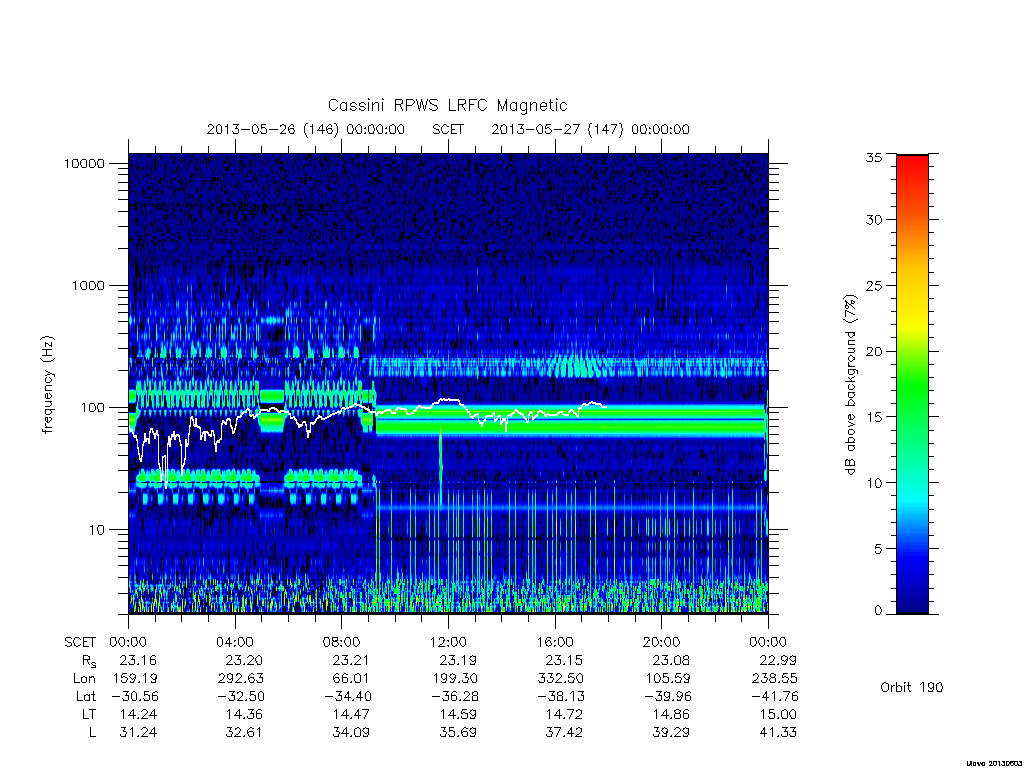Screen dimensions: 1024x768
Task: Click the start date "2013-05-26 (146) 00:00:00"
Action: pos(306,129)
